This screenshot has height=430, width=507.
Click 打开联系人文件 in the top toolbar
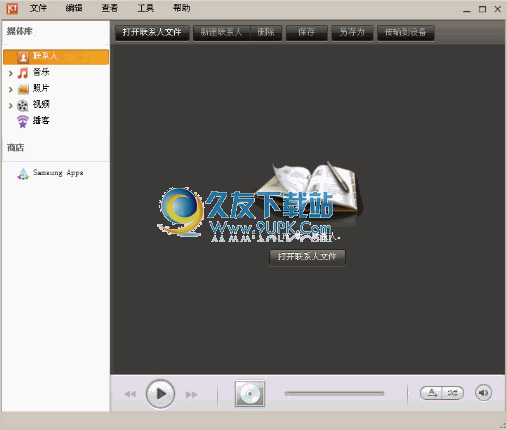(152, 32)
